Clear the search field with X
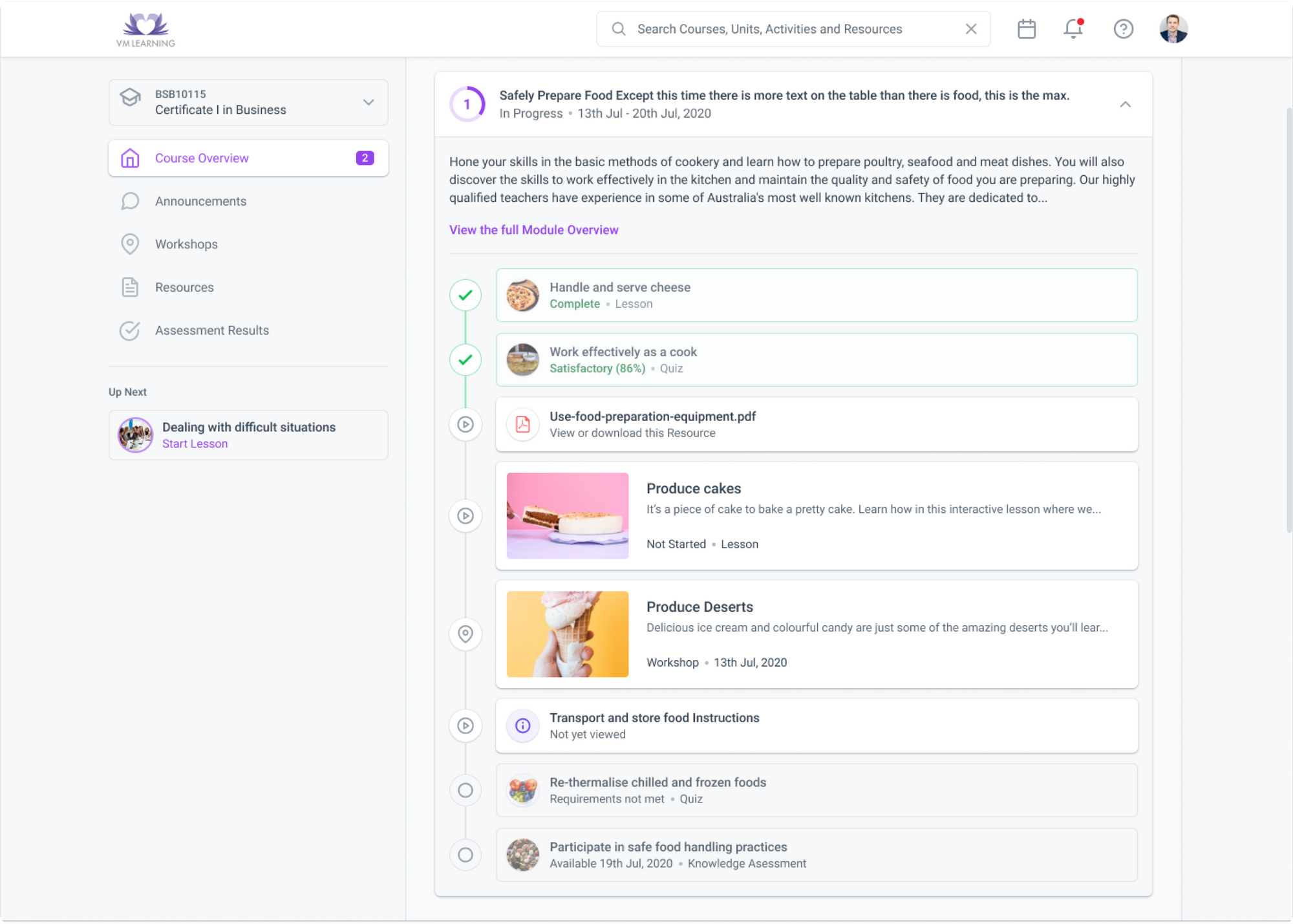Viewport: 1293px width, 924px height. click(970, 29)
